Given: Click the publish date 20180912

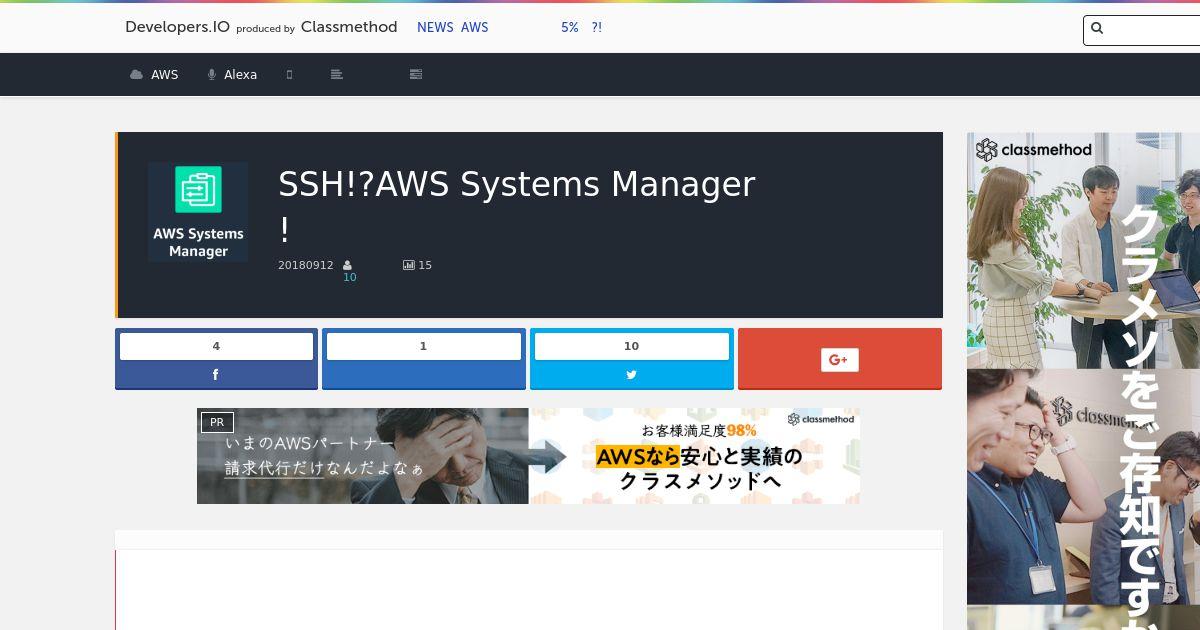Looking at the screenshot, I should 306,265.
